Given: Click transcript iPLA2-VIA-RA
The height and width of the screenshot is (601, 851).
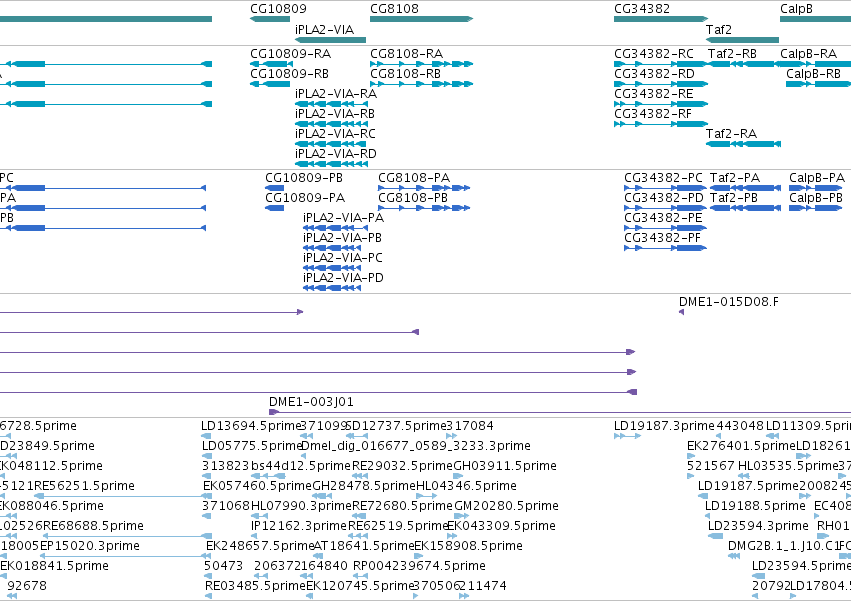Looking at the screenshot, I should click(x=336, y=93).
